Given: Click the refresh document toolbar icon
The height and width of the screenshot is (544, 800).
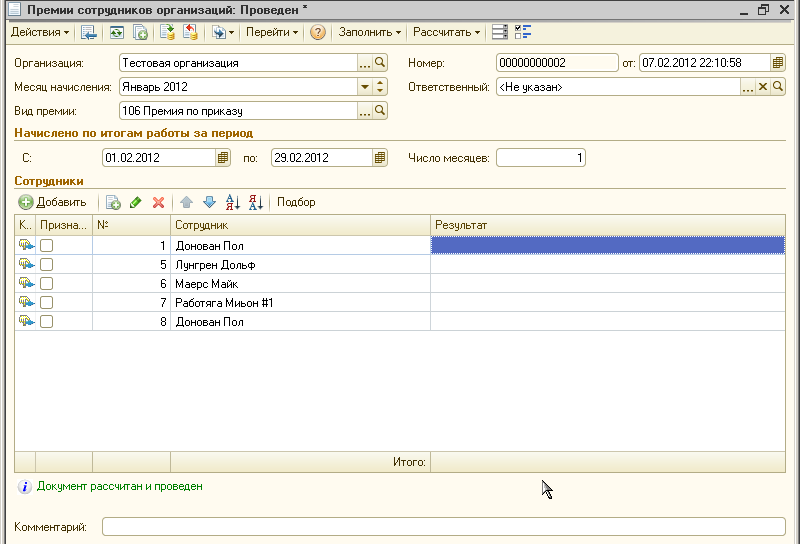Looking at the screenshot, I should (x=117, y=32).
